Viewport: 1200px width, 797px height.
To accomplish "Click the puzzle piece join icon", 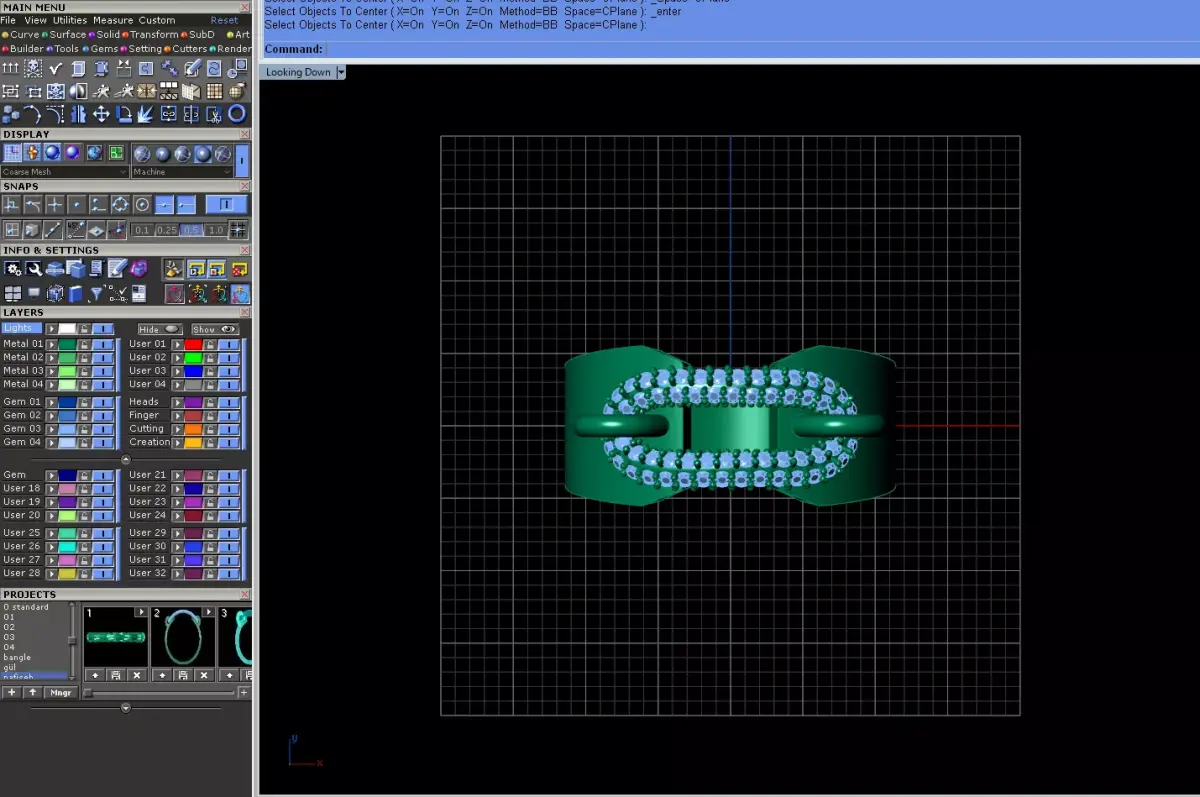I will tap(146, 68).
